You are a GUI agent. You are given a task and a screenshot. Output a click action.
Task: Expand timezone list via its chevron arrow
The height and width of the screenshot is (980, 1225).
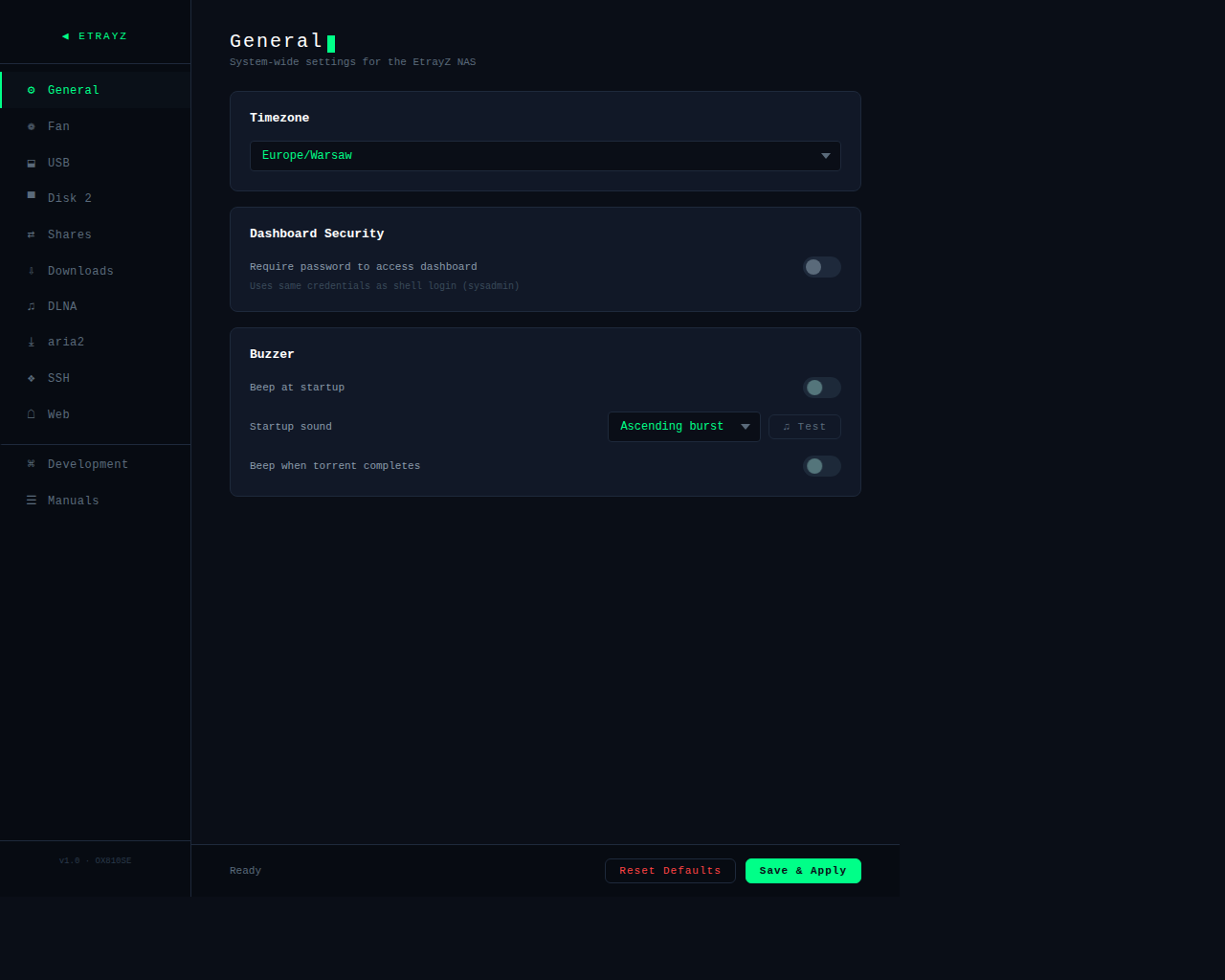click(x=825, y=155)
